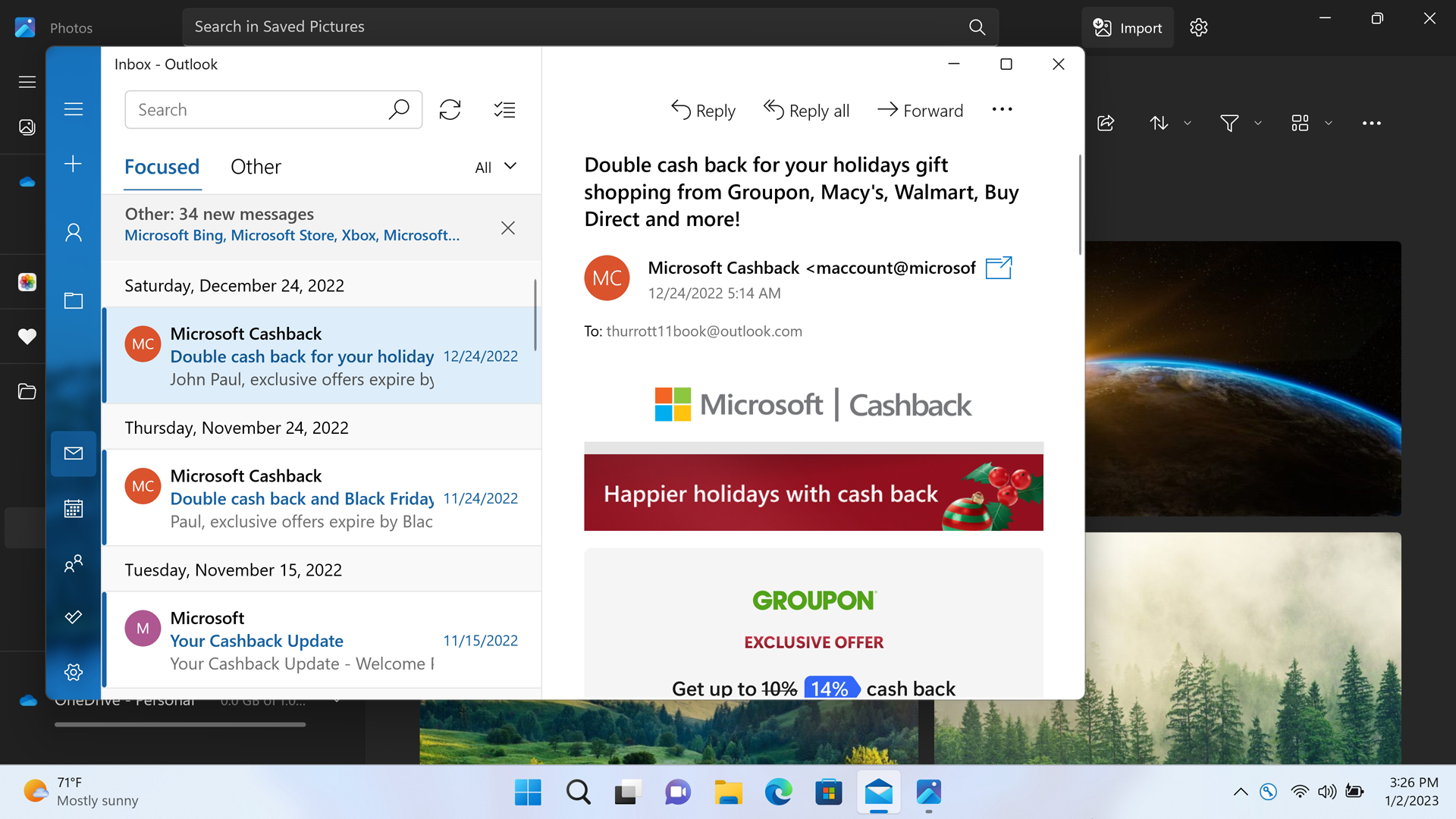This screenshot has height=819, width=1456.
Task: Click the Photos share icon
Action: pos(1106,123)
